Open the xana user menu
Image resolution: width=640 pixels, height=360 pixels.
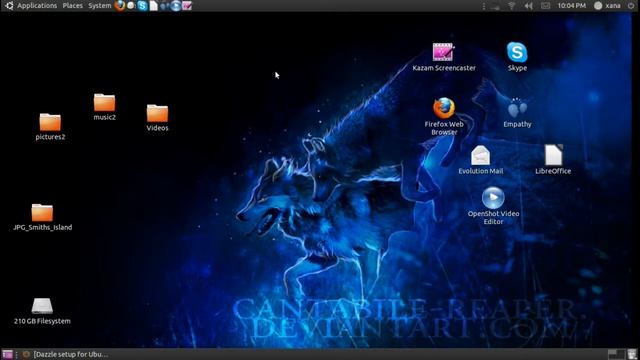pos(608,6)
